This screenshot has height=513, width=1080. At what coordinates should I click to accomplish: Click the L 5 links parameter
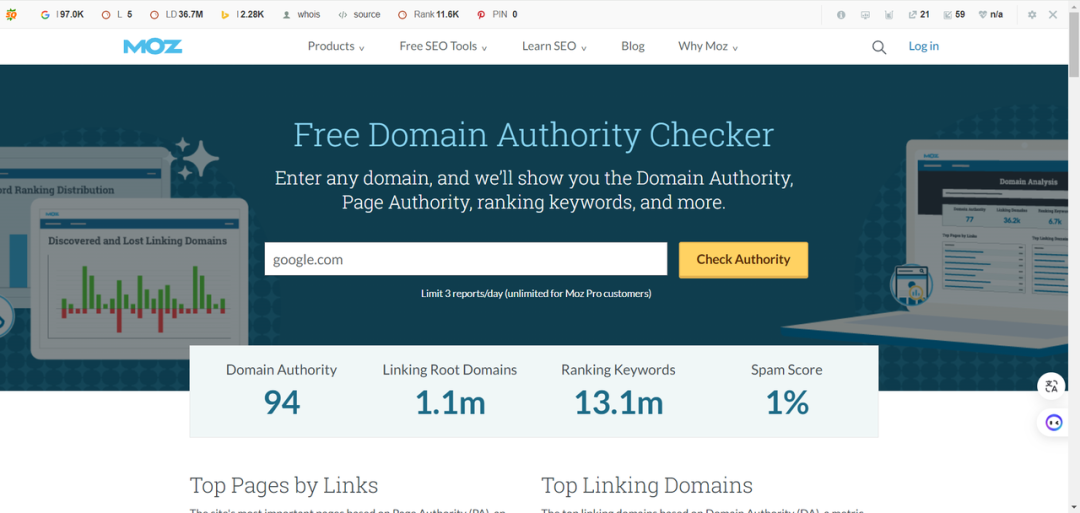tap(116, 14)
